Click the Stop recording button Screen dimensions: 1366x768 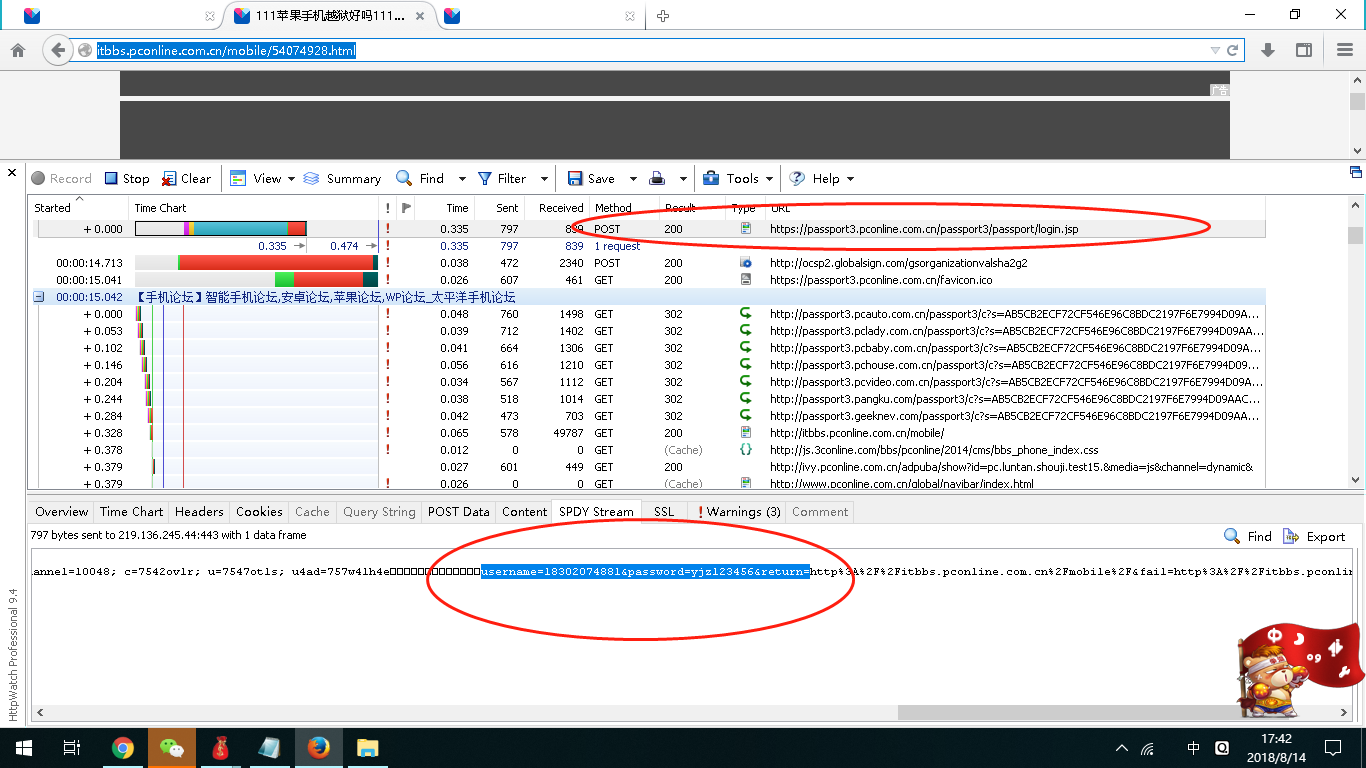coord(127,179)
